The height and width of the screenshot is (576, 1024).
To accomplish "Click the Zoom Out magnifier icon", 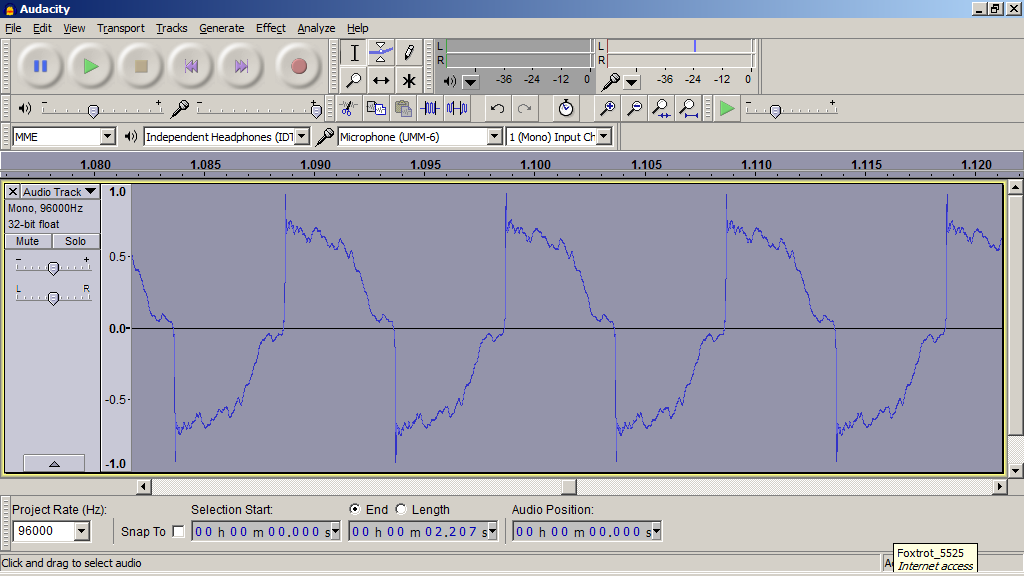I will pyautogui.click(x=634, y=108).
